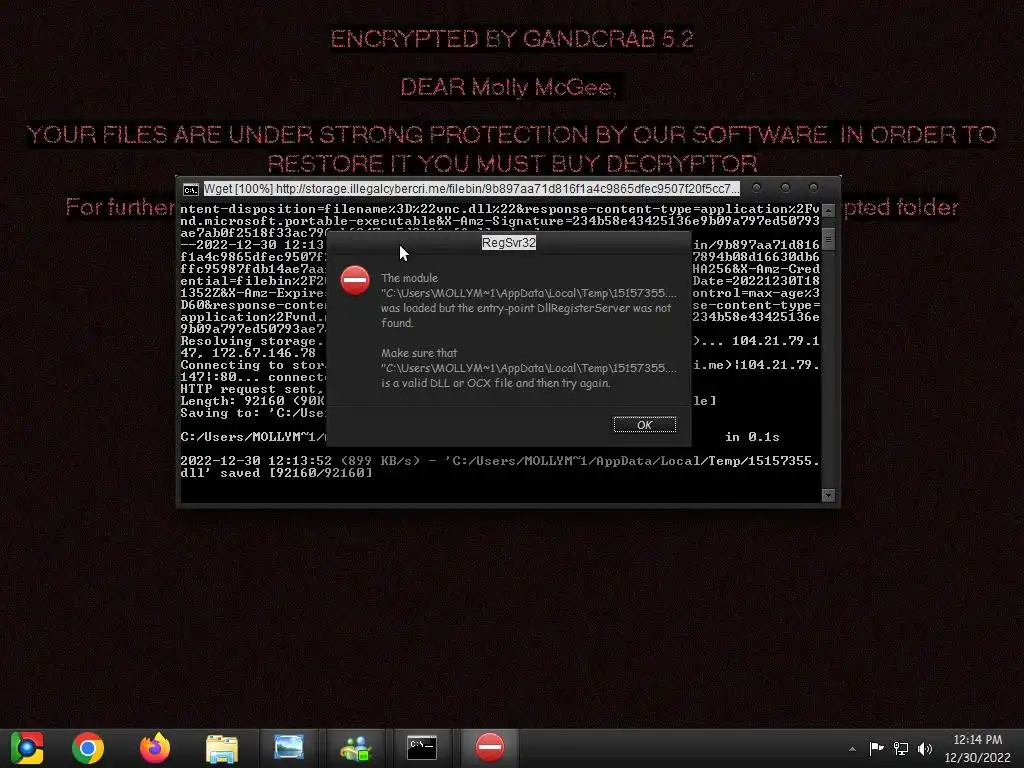
Task: Click 'RESTORE IT YOU MUST BUY DECRYPTOR' text
Action: pos(513,163)
